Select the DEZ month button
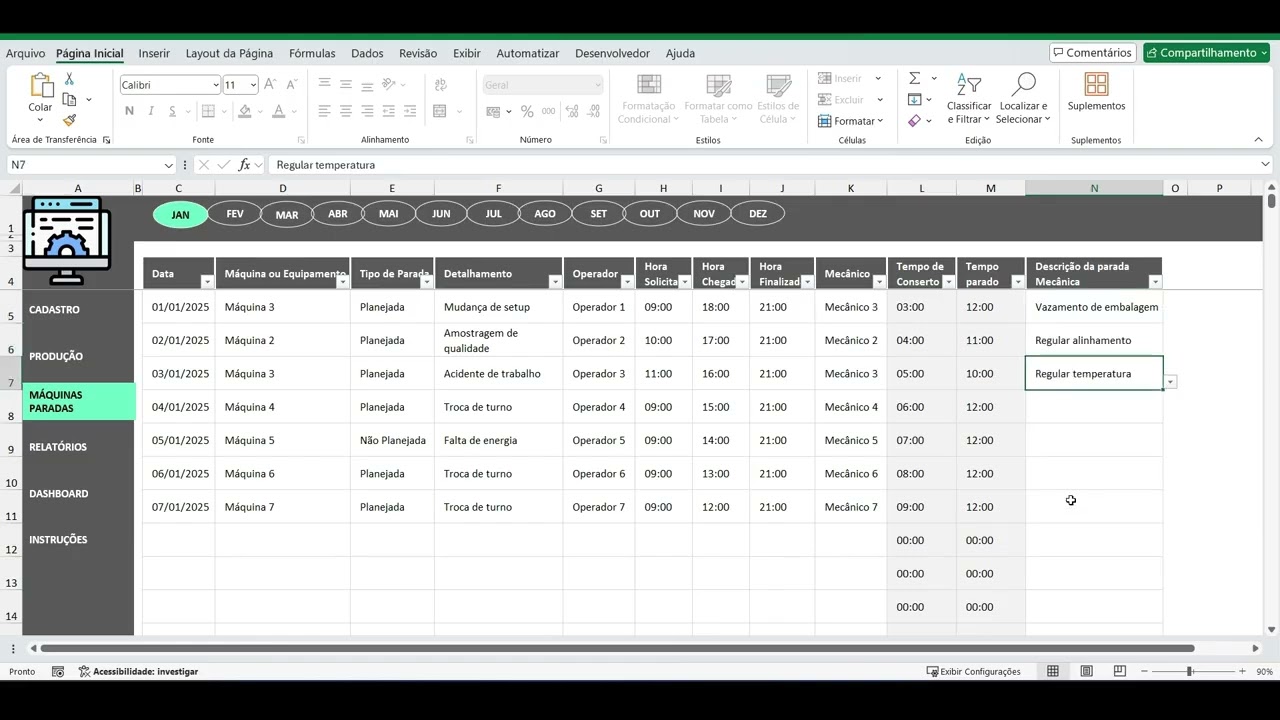Viewport: 1280px width, 720px height. (x=758, y=214)
